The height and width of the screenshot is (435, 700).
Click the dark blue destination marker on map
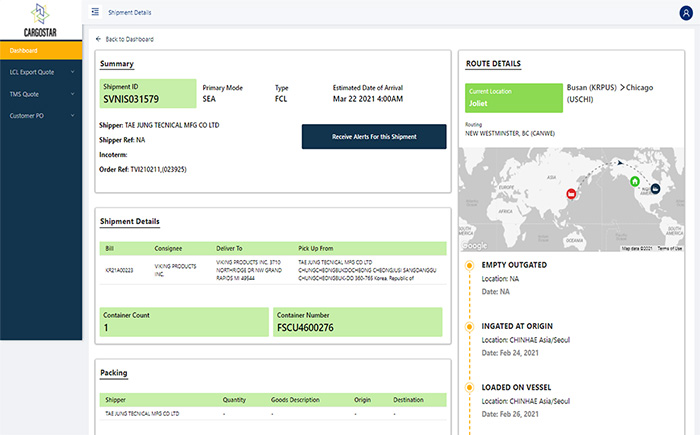[655, 189]
